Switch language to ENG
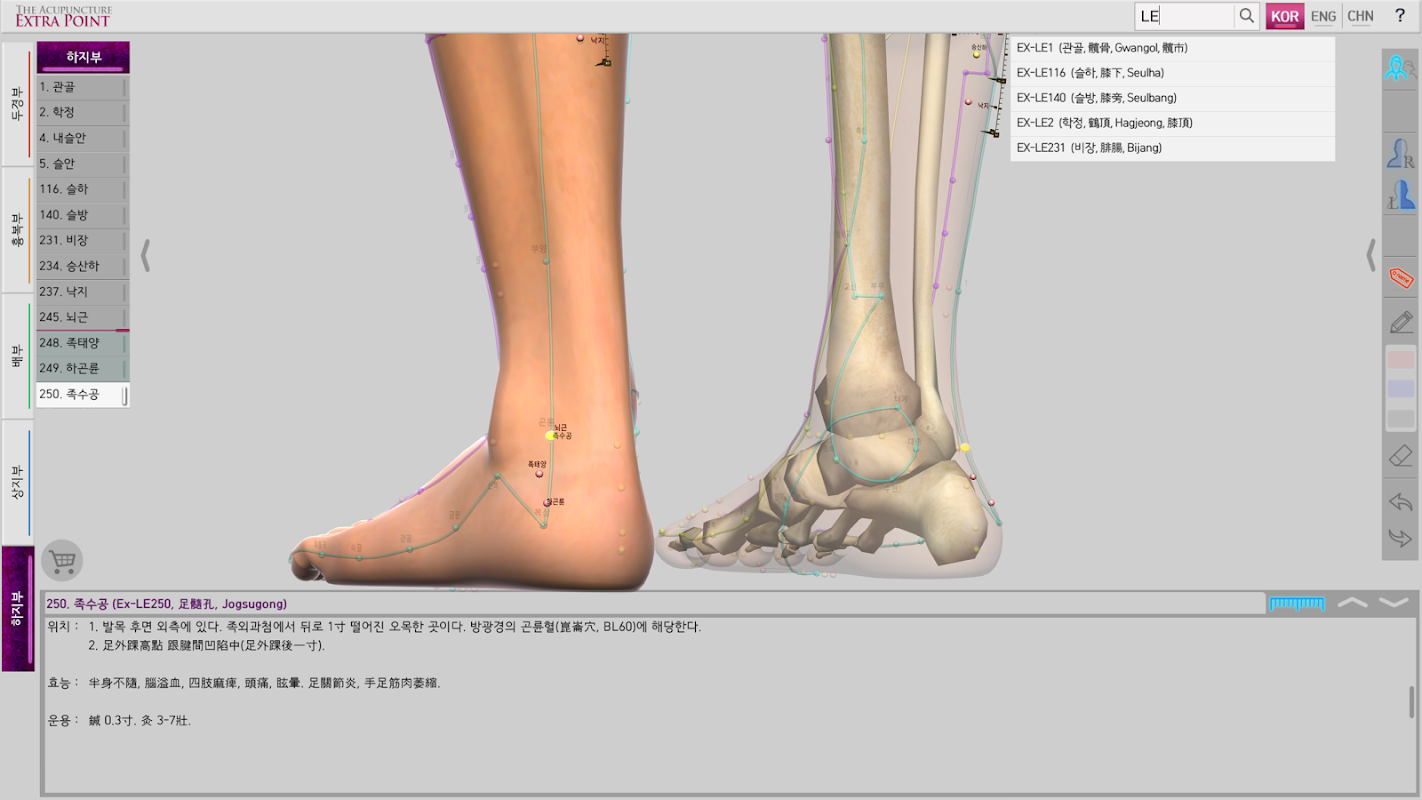This screenshot has height=800, width=1422. coord(1323,16)
